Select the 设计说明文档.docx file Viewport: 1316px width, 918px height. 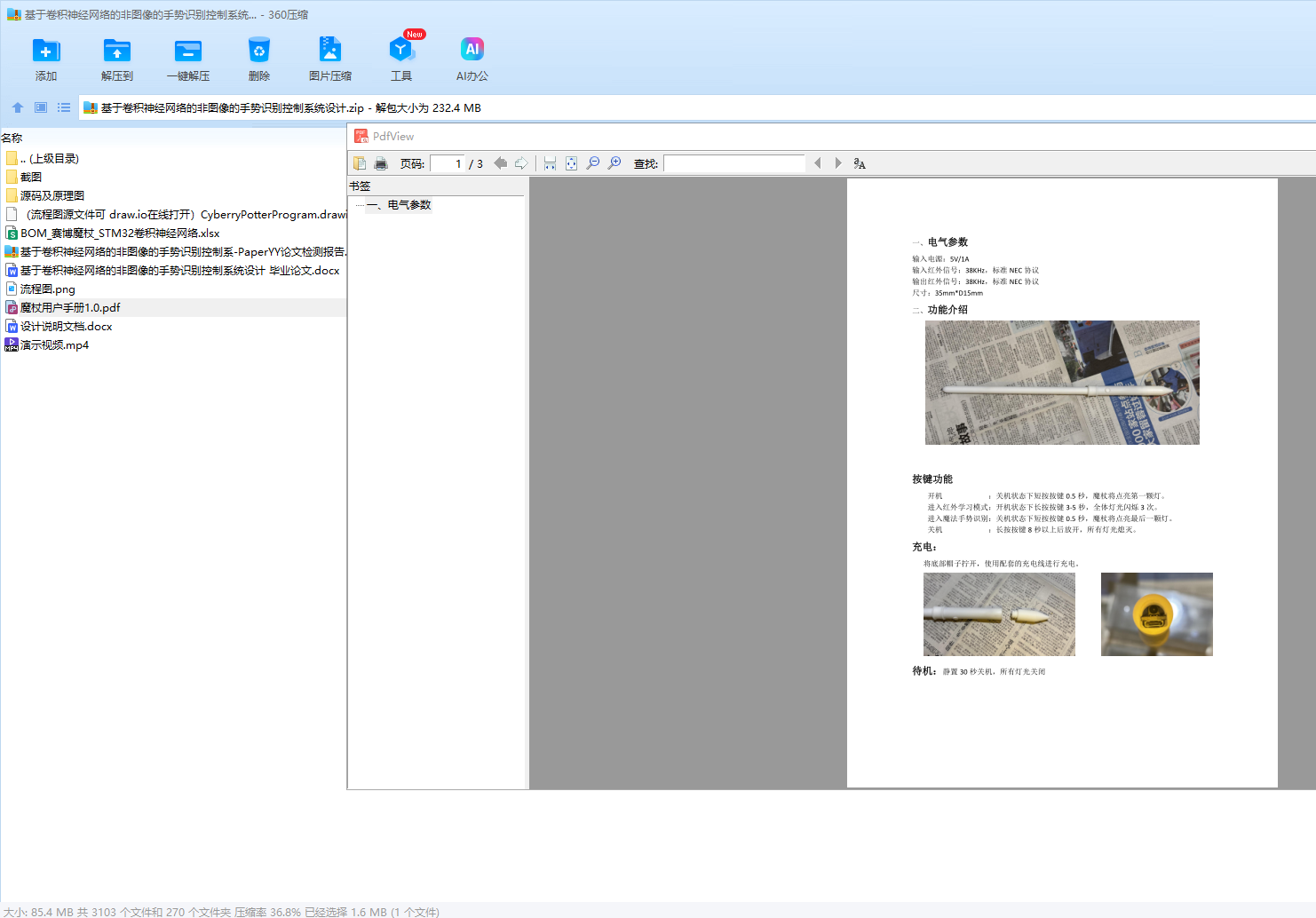pyautogui.click(x=173, y=327)
